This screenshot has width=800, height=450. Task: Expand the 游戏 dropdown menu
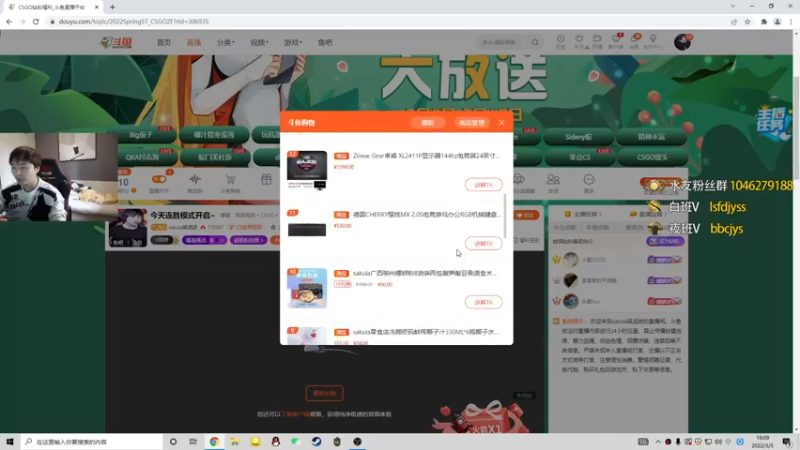[x=293, y=42]
